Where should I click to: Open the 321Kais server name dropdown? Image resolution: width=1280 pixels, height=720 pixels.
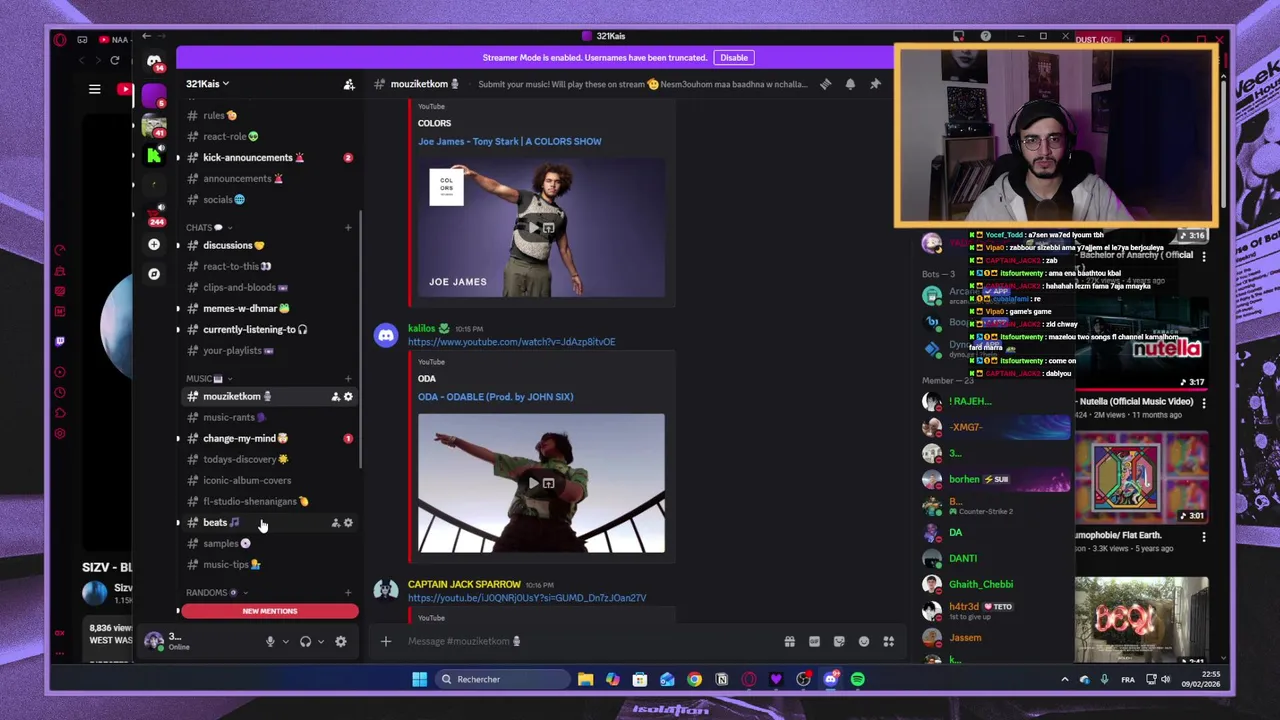click(x=207, y=84)
